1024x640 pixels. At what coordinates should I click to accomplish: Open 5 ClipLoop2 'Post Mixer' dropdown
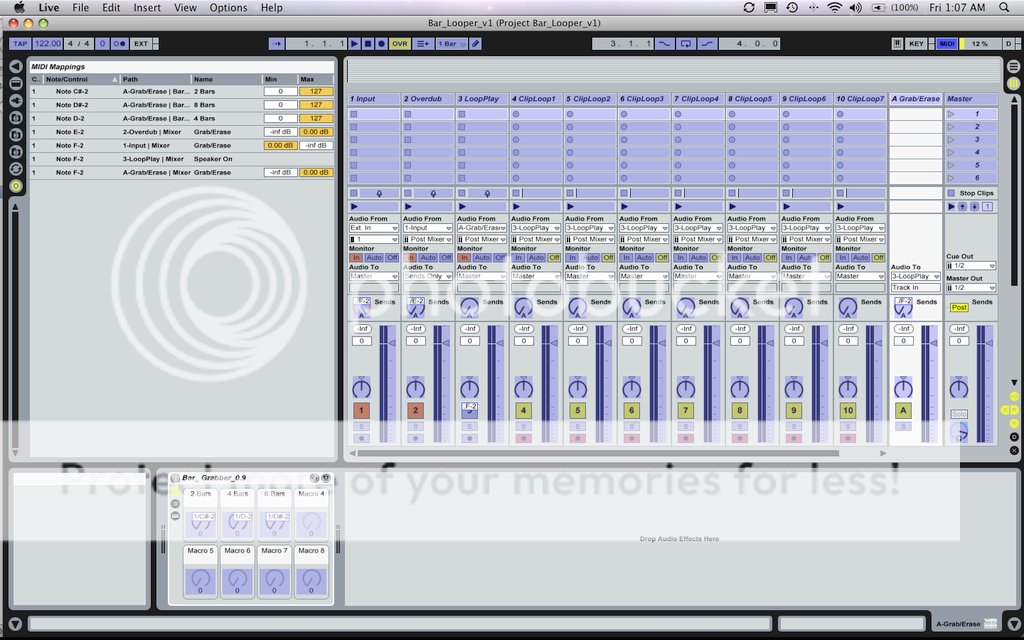[590, 239]
